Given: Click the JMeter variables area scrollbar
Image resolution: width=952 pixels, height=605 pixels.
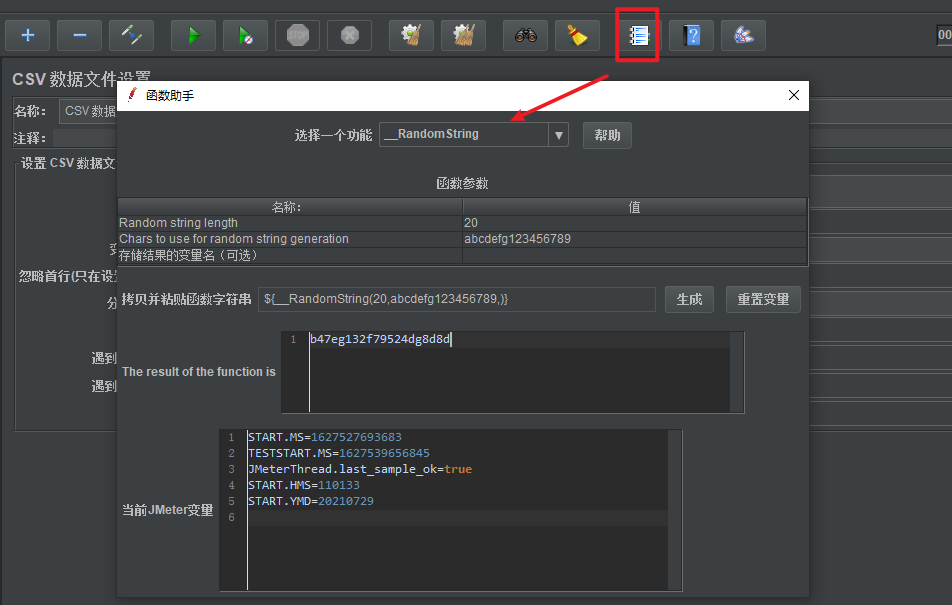Looking at the screenshot, I should pyautogui.click(x=675, y=510).
